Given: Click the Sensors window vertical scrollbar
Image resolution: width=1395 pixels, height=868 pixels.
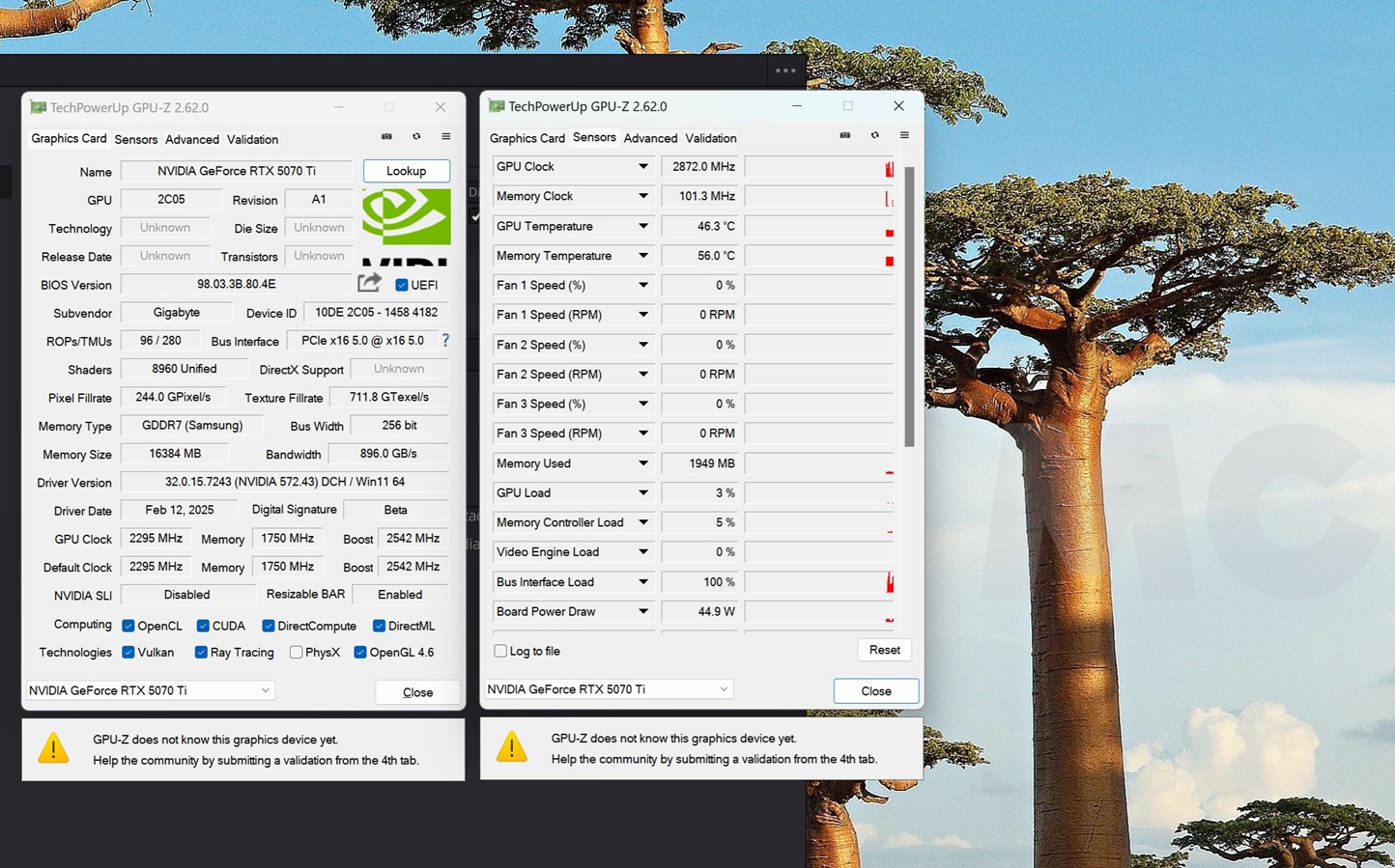Looking at the screenshot, I should [x=909, y=307].
